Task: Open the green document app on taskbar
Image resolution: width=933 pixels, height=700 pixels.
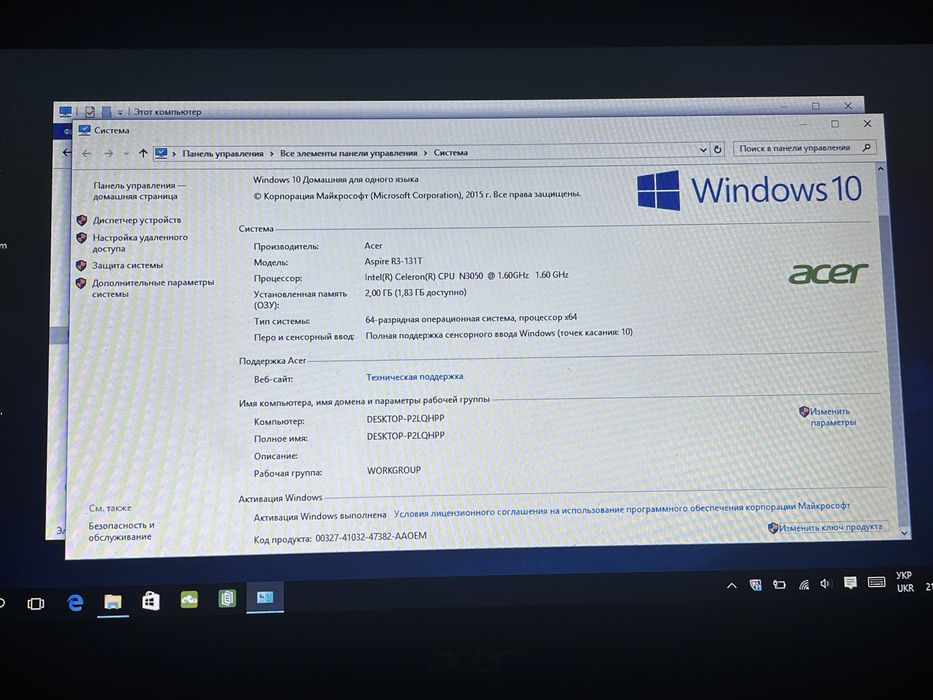Action: tap(227, 598)
